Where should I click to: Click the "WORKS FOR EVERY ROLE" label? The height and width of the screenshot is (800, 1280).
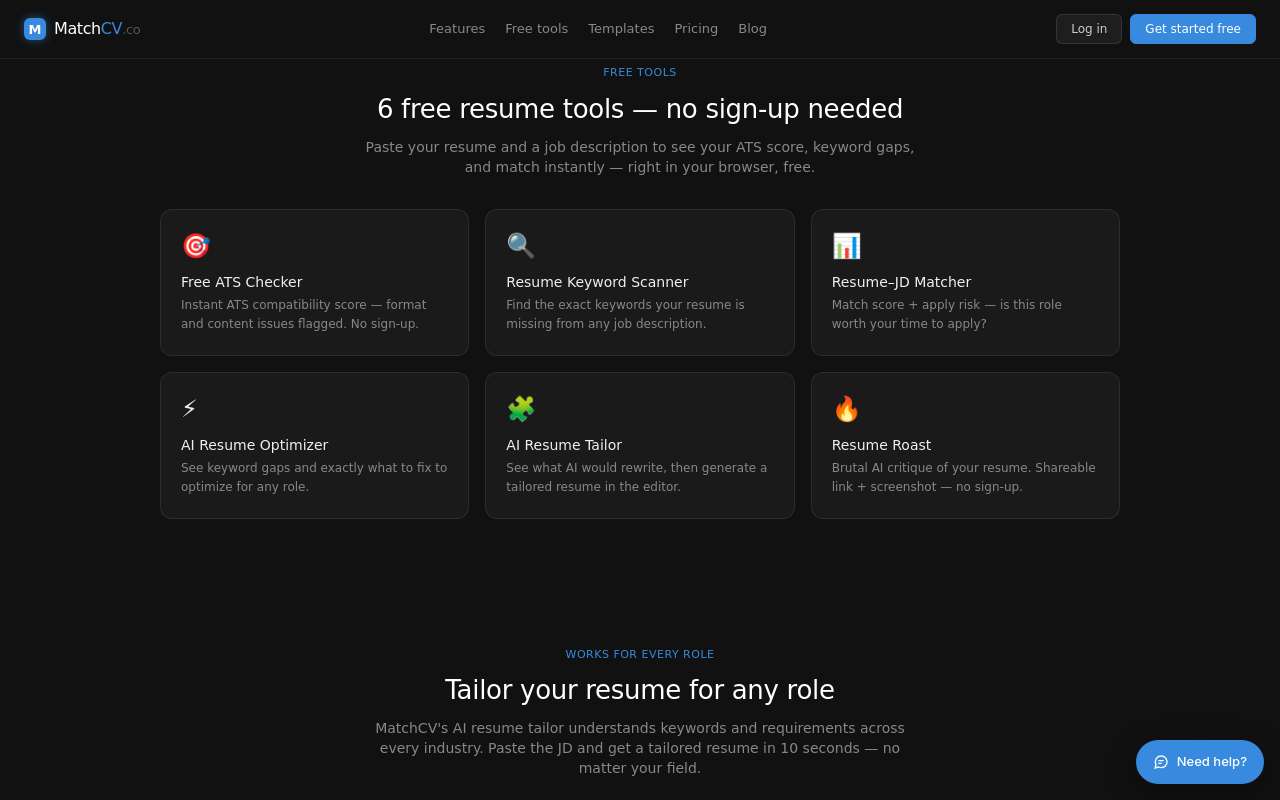pos(640,654)
